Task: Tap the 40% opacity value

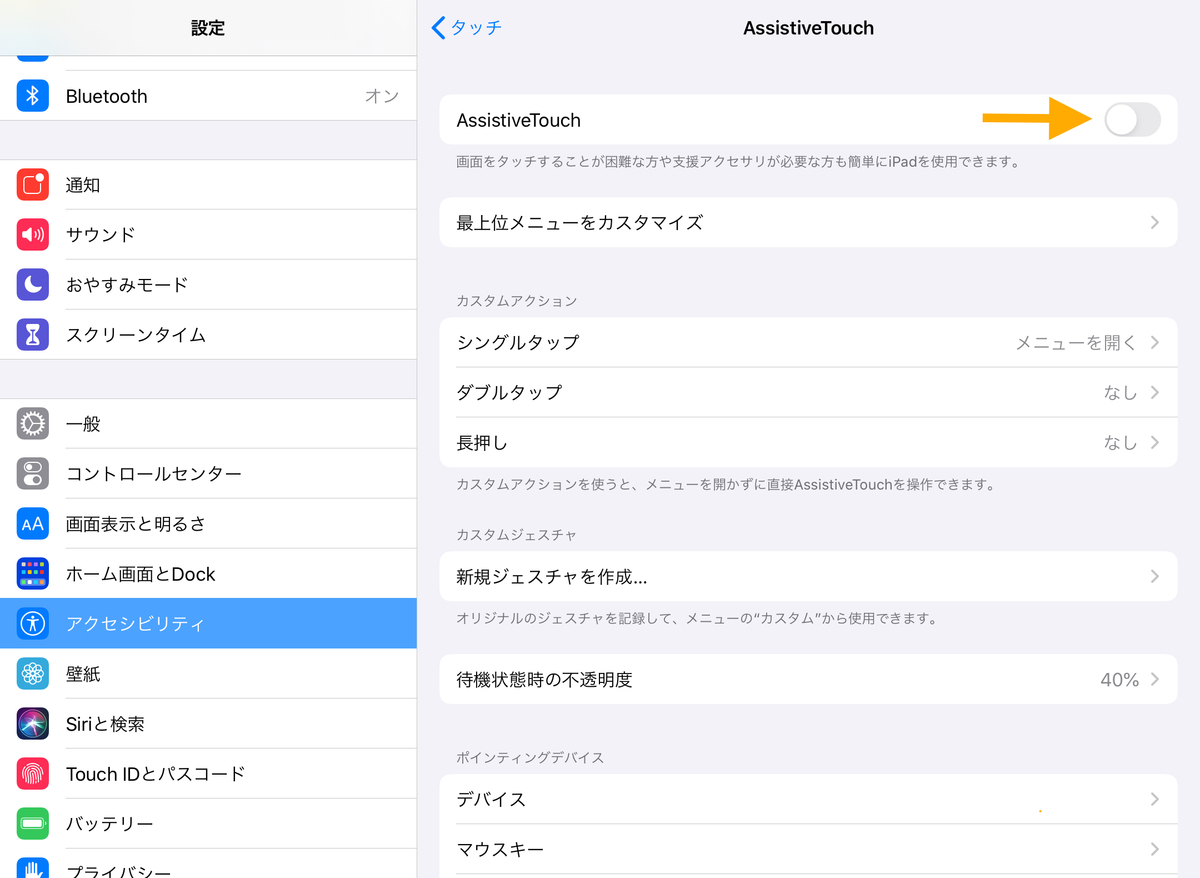Action: coord(1119,679)
